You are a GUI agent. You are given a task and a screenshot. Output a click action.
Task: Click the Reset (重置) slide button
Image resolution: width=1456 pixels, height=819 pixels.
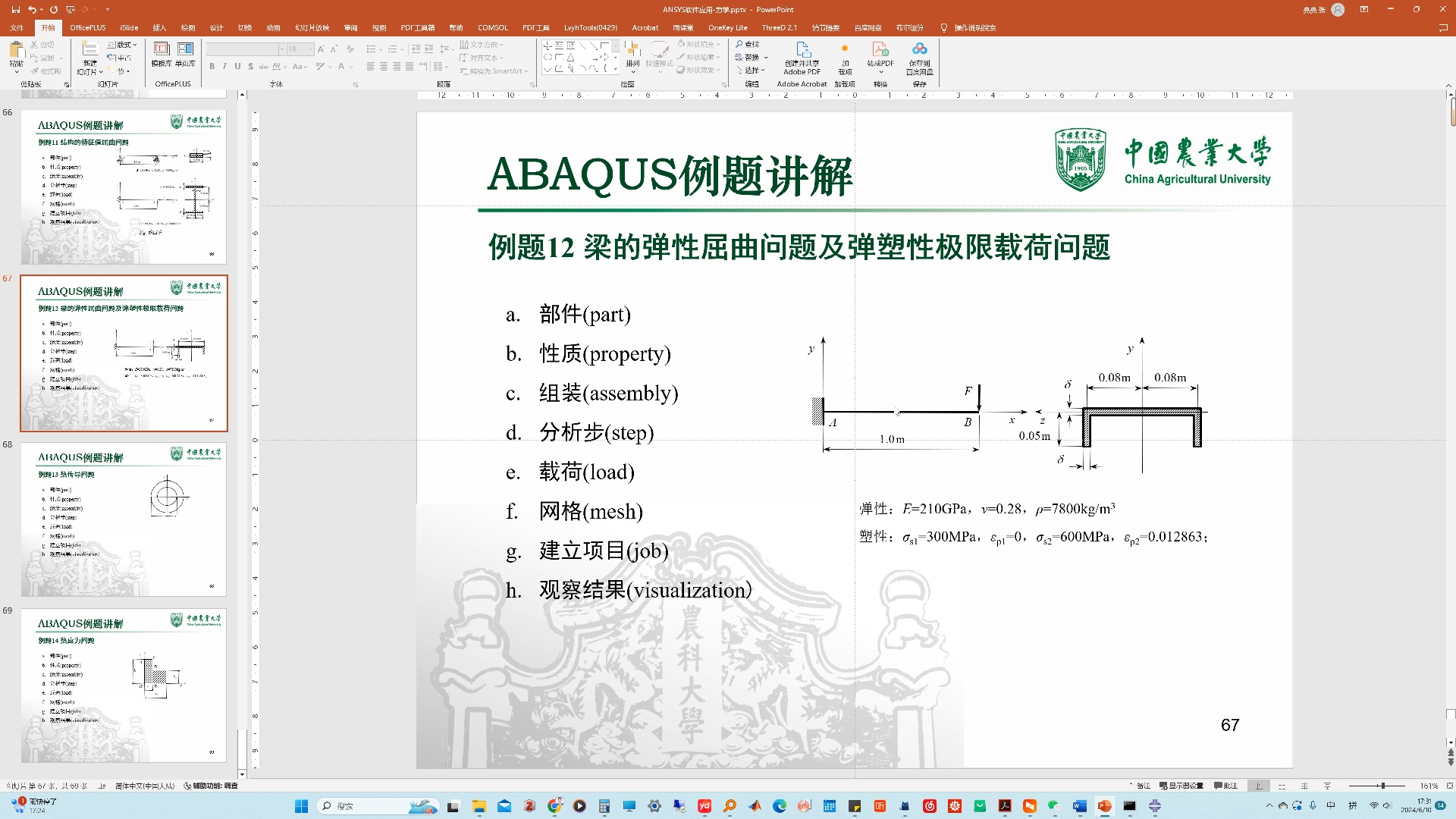(x=119, y=58)
